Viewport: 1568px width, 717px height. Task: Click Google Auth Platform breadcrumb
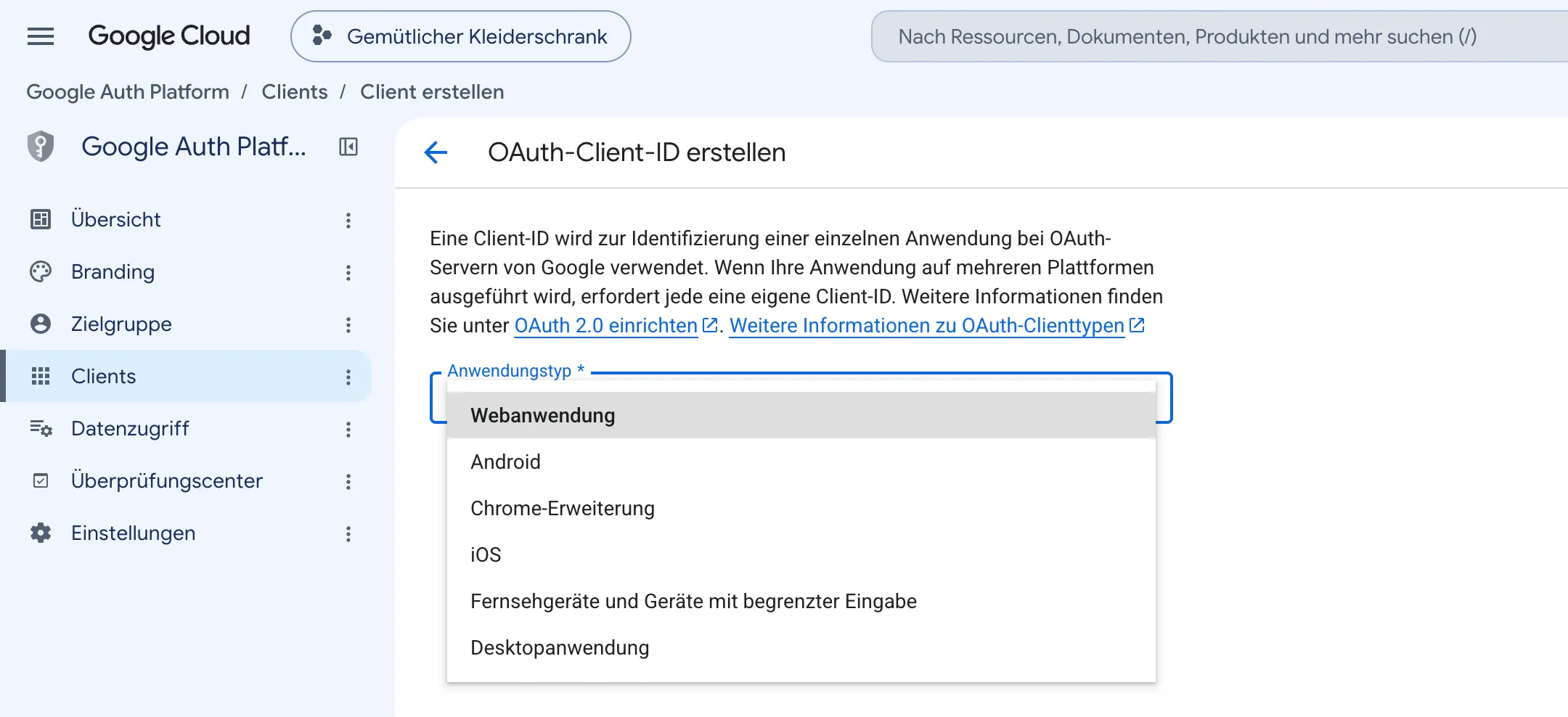coord(128,91)
